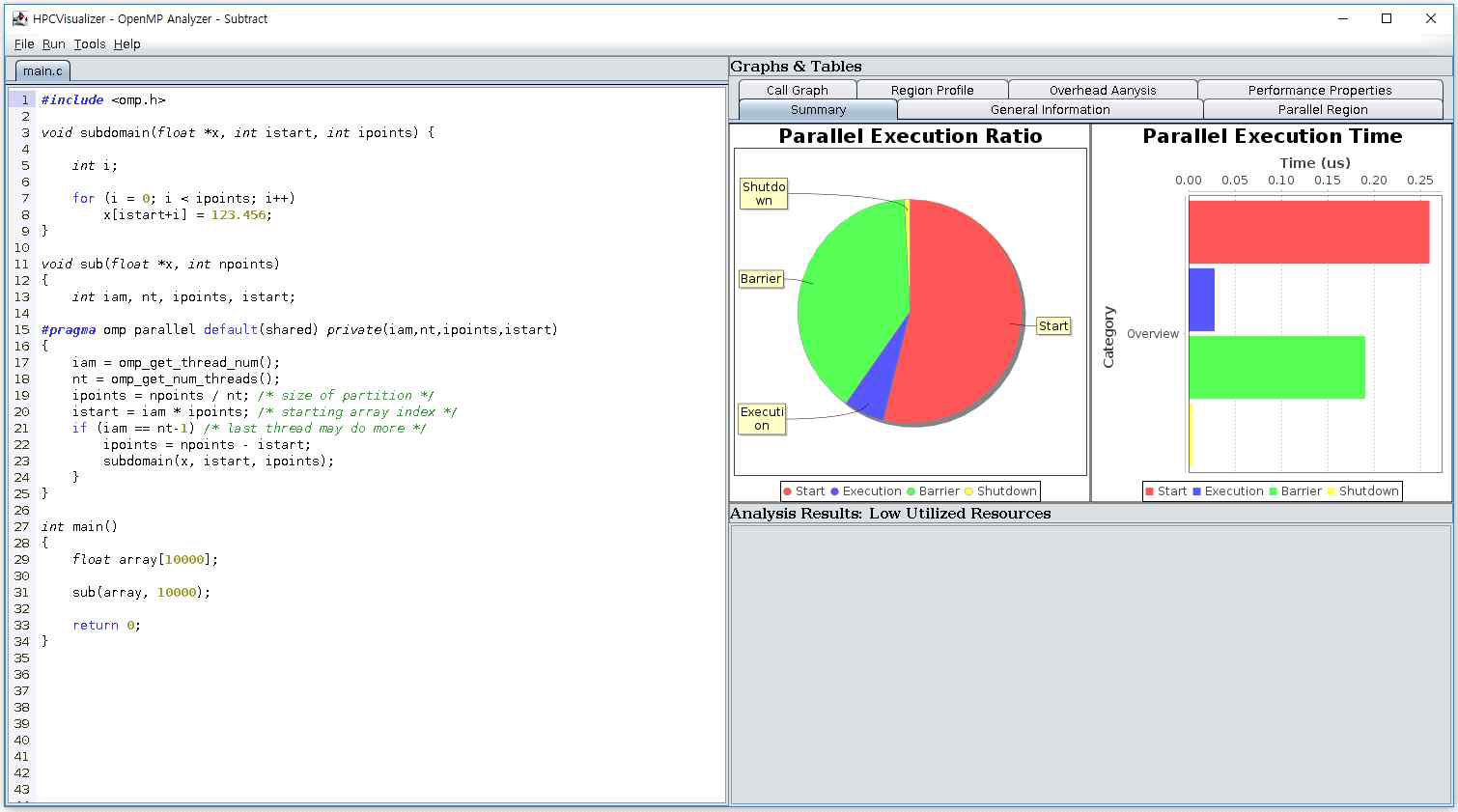Screen dimensions: 1458x812
Task: Click the x[istart+i] = 123.456 line
Action: click(x=188, y=214)
